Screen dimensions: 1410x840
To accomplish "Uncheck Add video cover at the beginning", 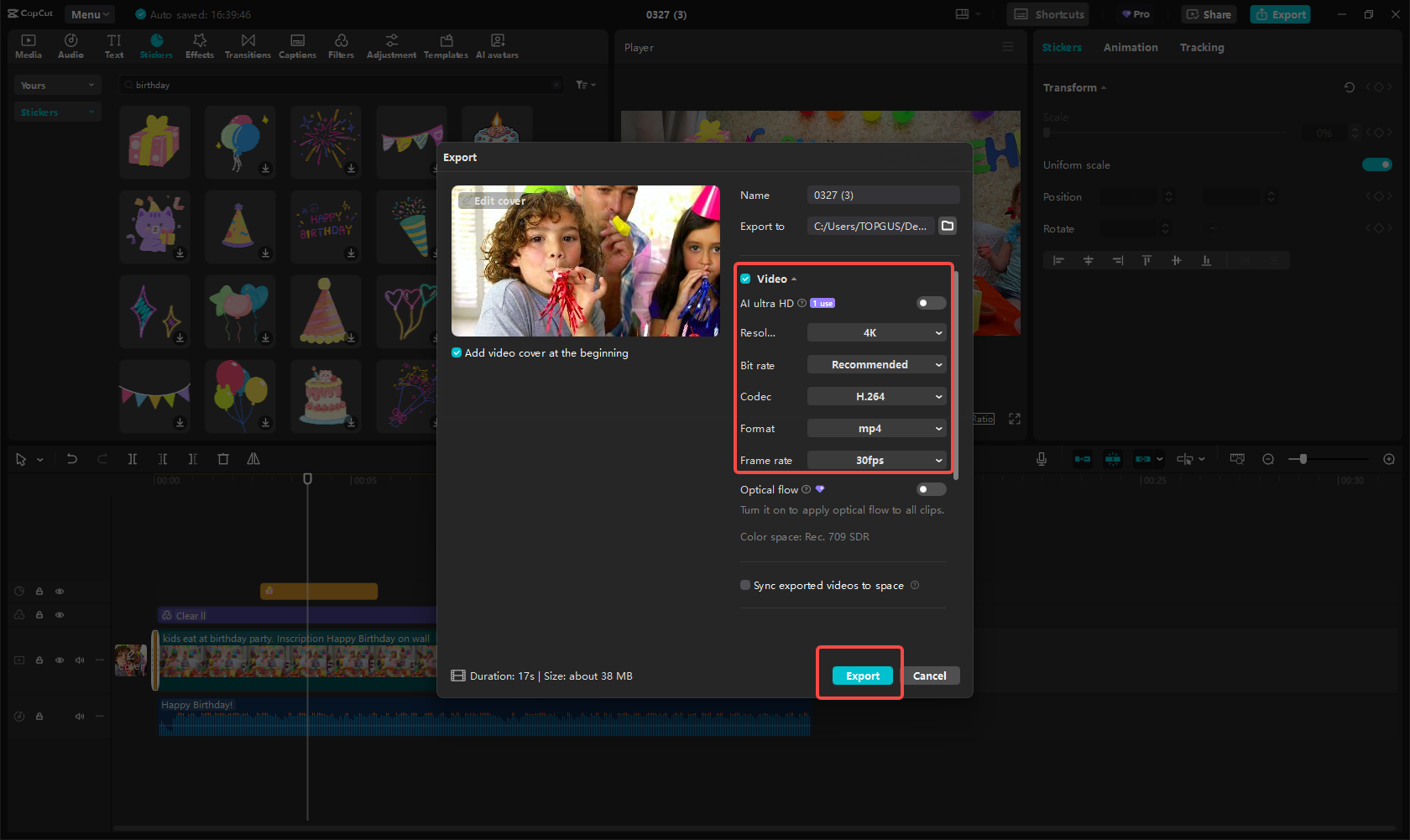I will click(457, 352).
